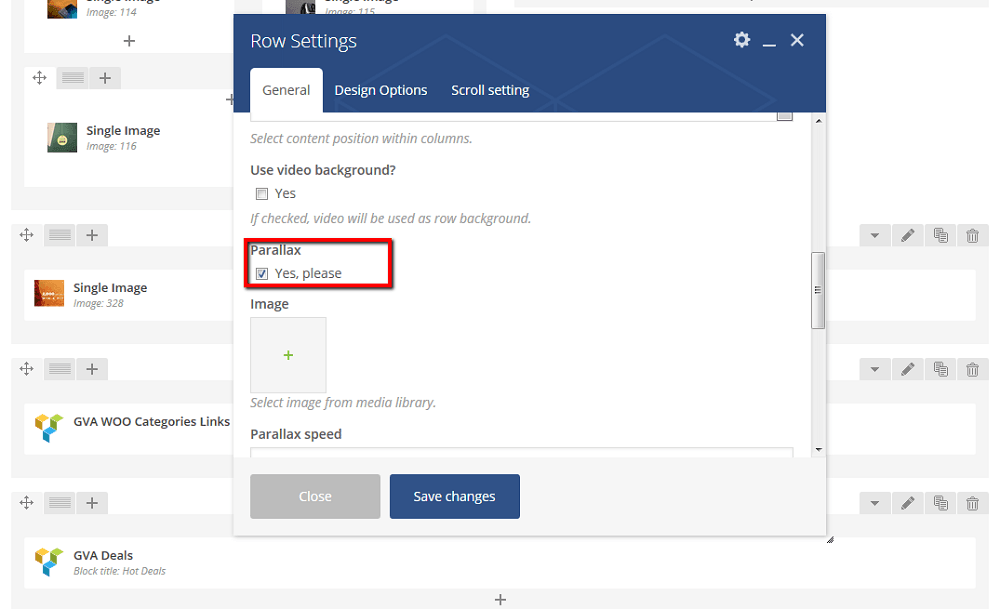Toggle the GVA Deals row collapse arrow

click(x=875, y=503)
